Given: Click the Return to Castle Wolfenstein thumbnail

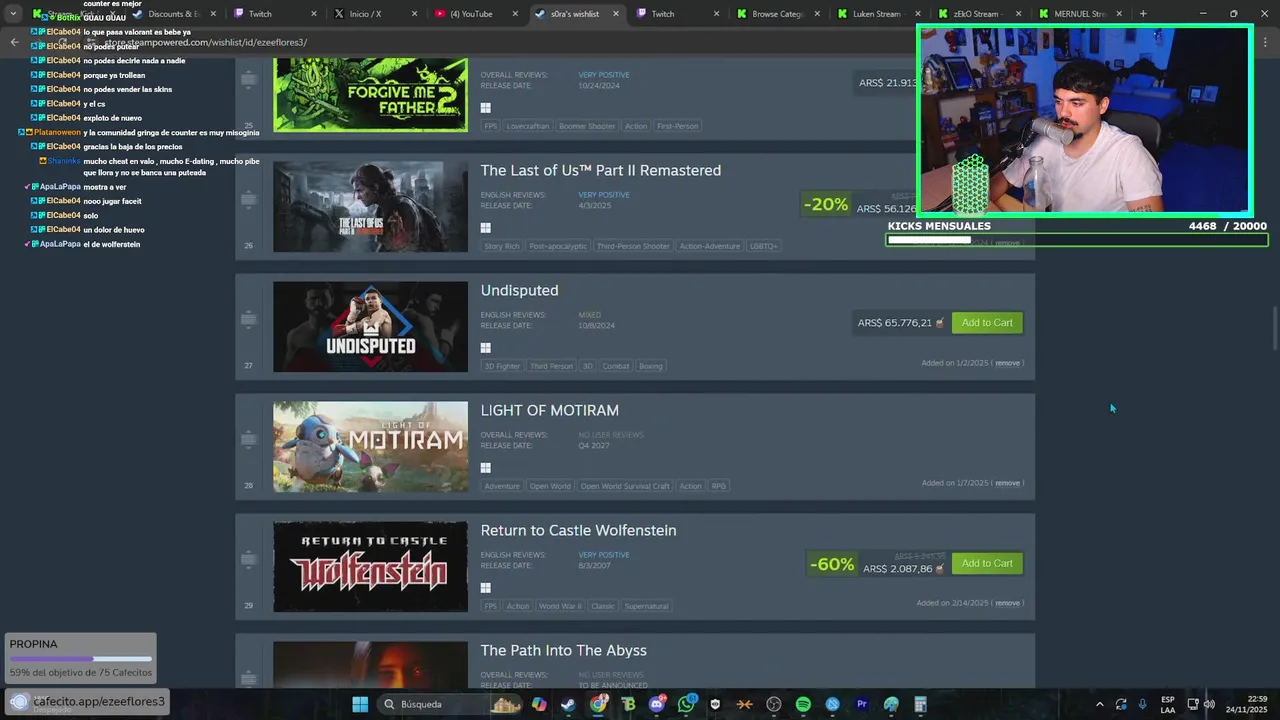Looking at the screenshot, I should (370, 567).
